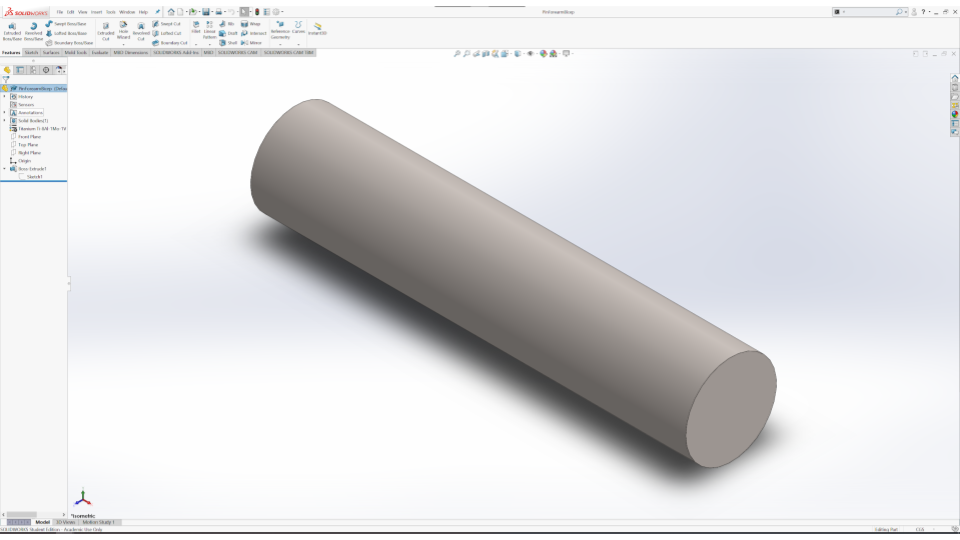960x540 pixels.
Task: Select the Revolved Boss/Base tool
Action: [35, 30]
